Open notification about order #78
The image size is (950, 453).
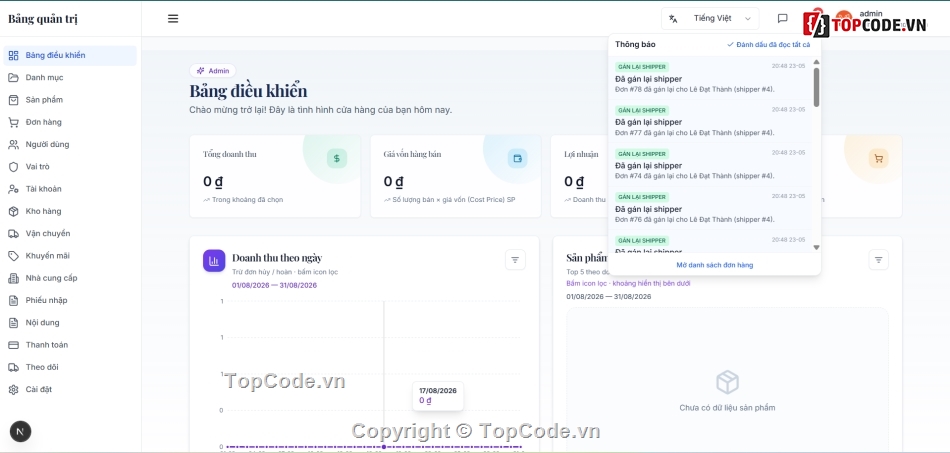pyautogui.click(x=710, y=78)
